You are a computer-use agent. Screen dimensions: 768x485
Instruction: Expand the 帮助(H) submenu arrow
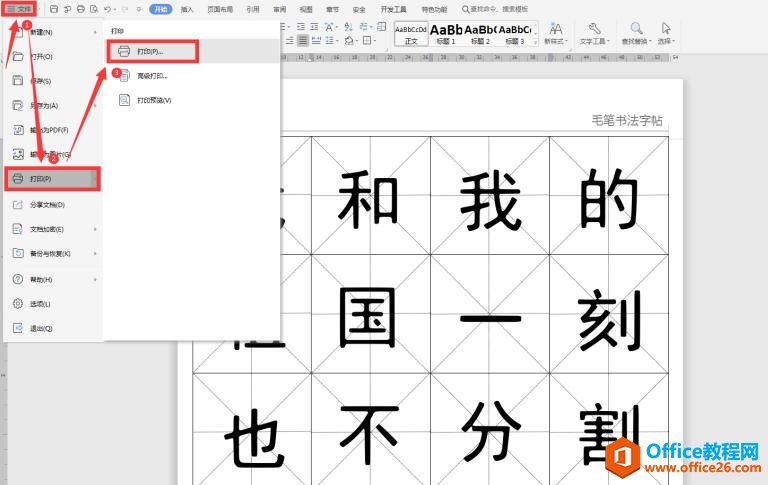click(x=95, y=280)
